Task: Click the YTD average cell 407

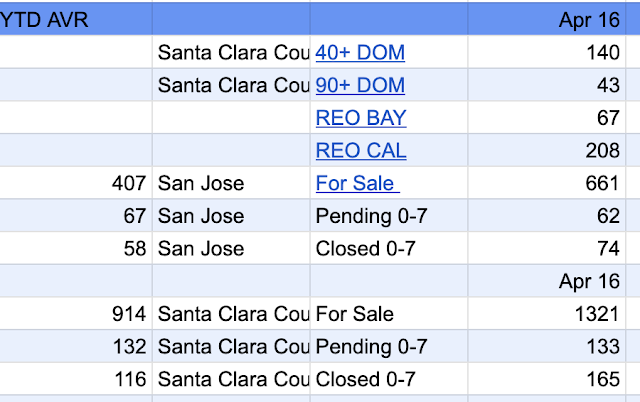Action: click(x=76, y=183)
